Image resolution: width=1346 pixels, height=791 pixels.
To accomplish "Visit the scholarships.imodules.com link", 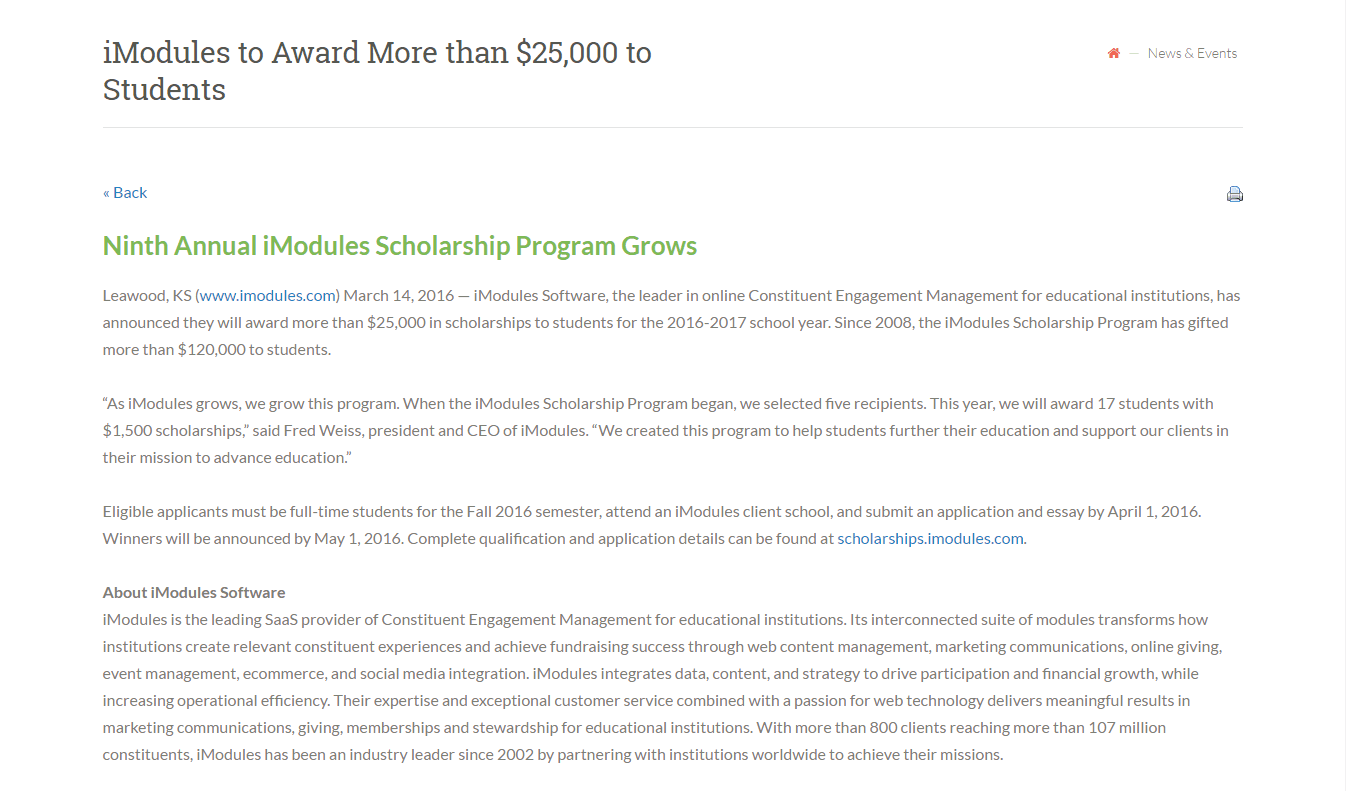I will coord(930,538).
